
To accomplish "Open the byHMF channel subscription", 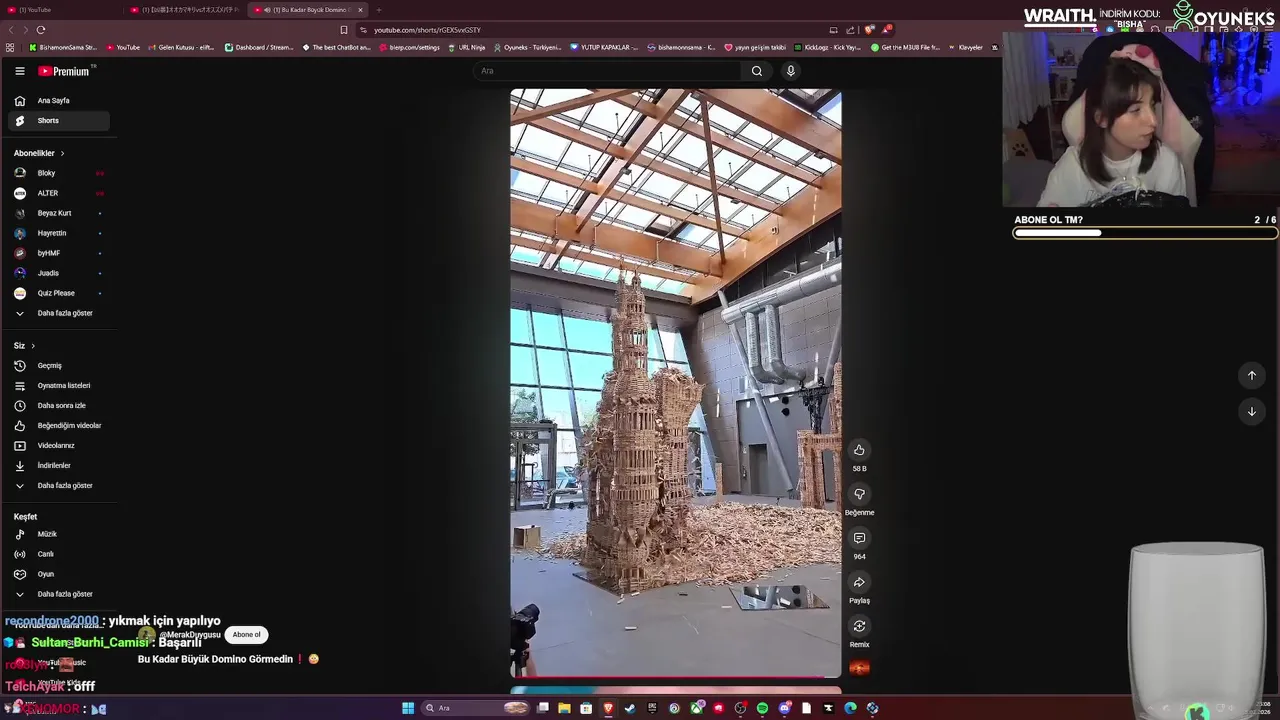I will coord(59,253).
